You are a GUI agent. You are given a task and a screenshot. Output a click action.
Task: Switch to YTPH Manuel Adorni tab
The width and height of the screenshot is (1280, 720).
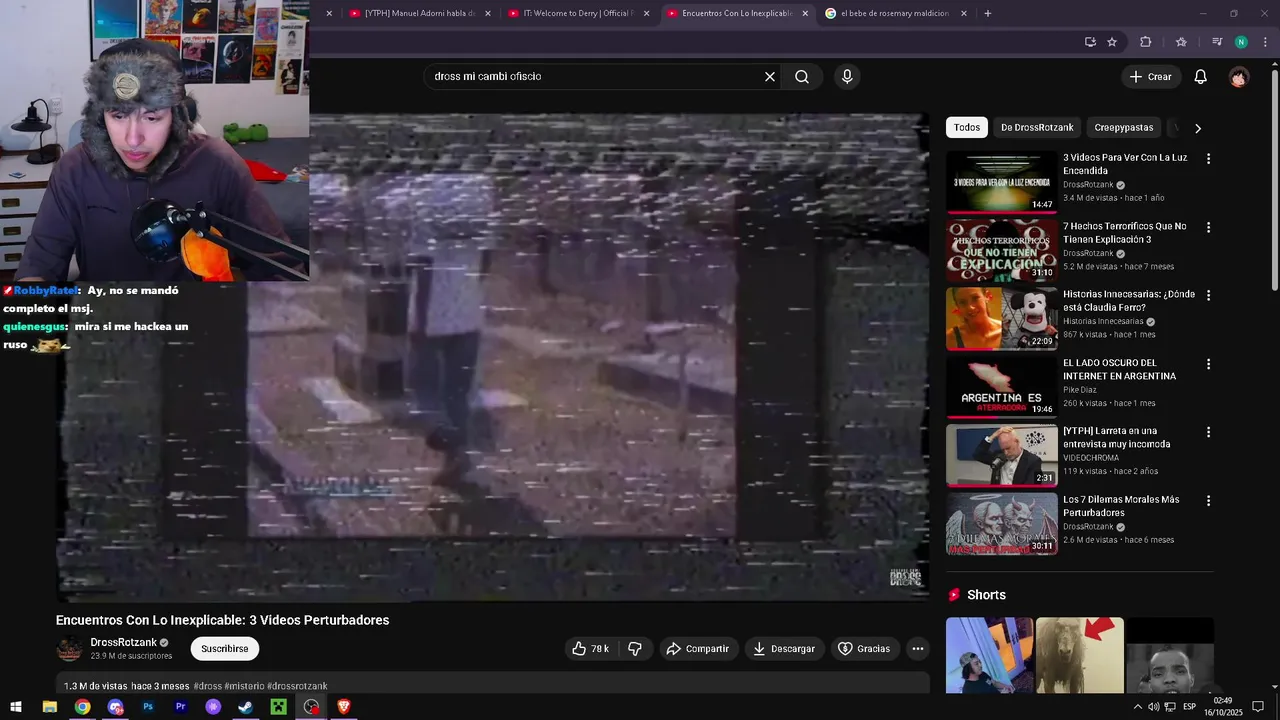tap(420, 13)
